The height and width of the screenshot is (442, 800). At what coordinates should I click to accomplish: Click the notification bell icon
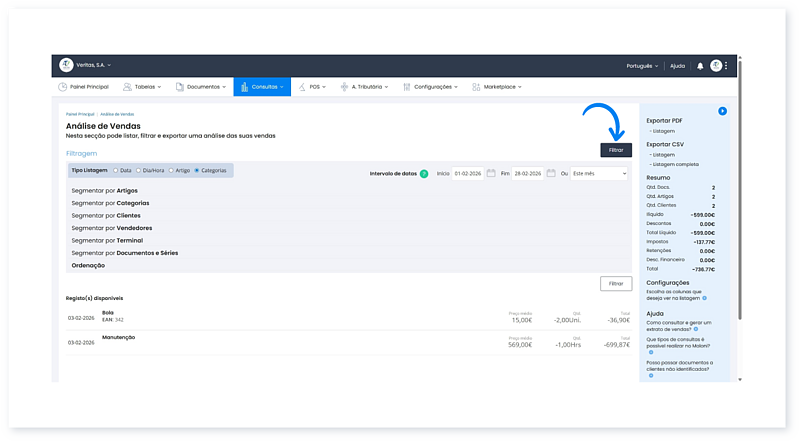coord(700,65)
